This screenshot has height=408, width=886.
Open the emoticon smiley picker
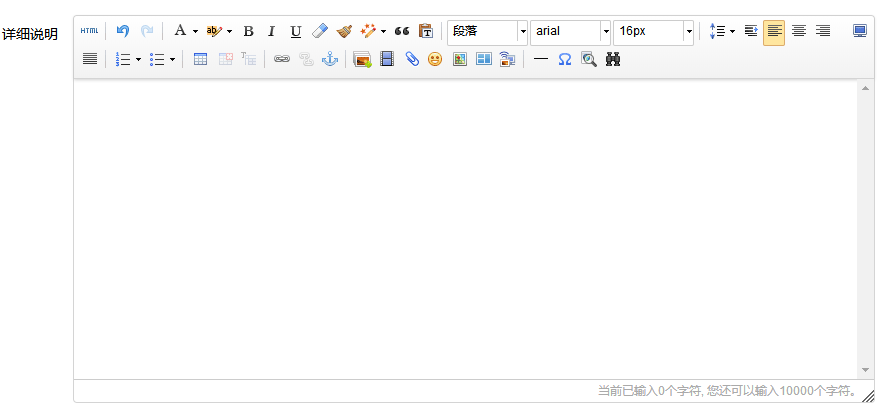click(435, 59)
